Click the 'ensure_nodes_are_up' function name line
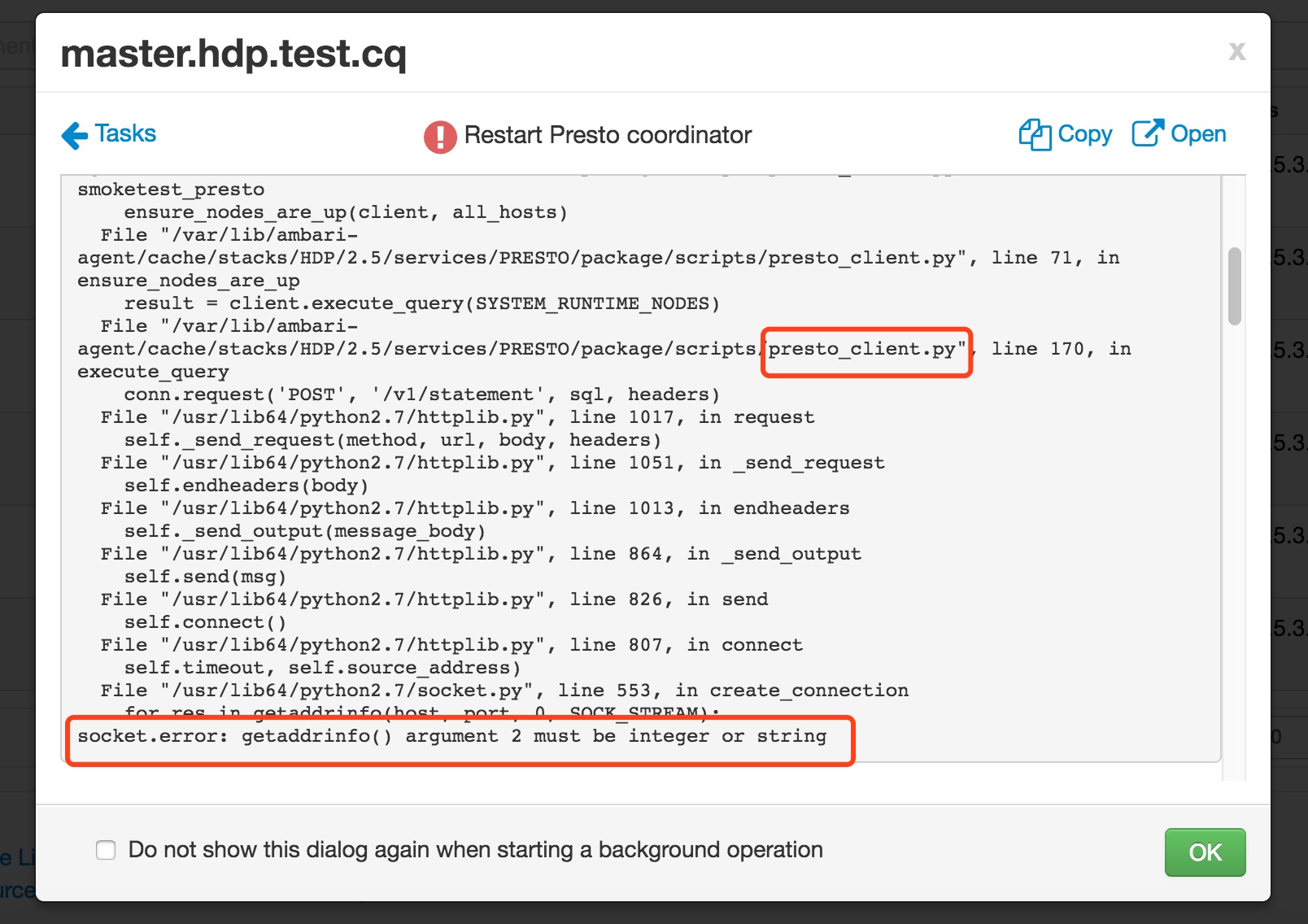Viewport: 1308px width, 924px height. pos(188,281)
